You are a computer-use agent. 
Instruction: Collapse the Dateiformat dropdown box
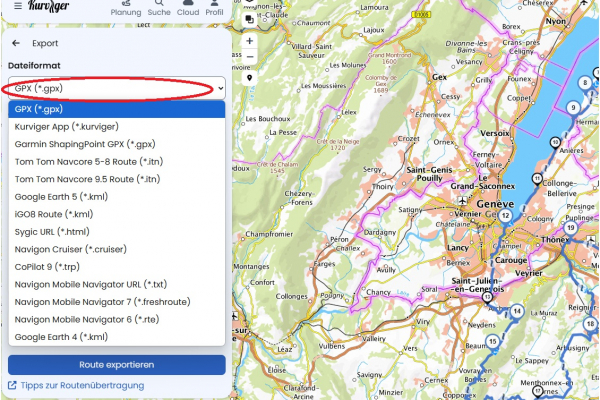click(116, 89)
